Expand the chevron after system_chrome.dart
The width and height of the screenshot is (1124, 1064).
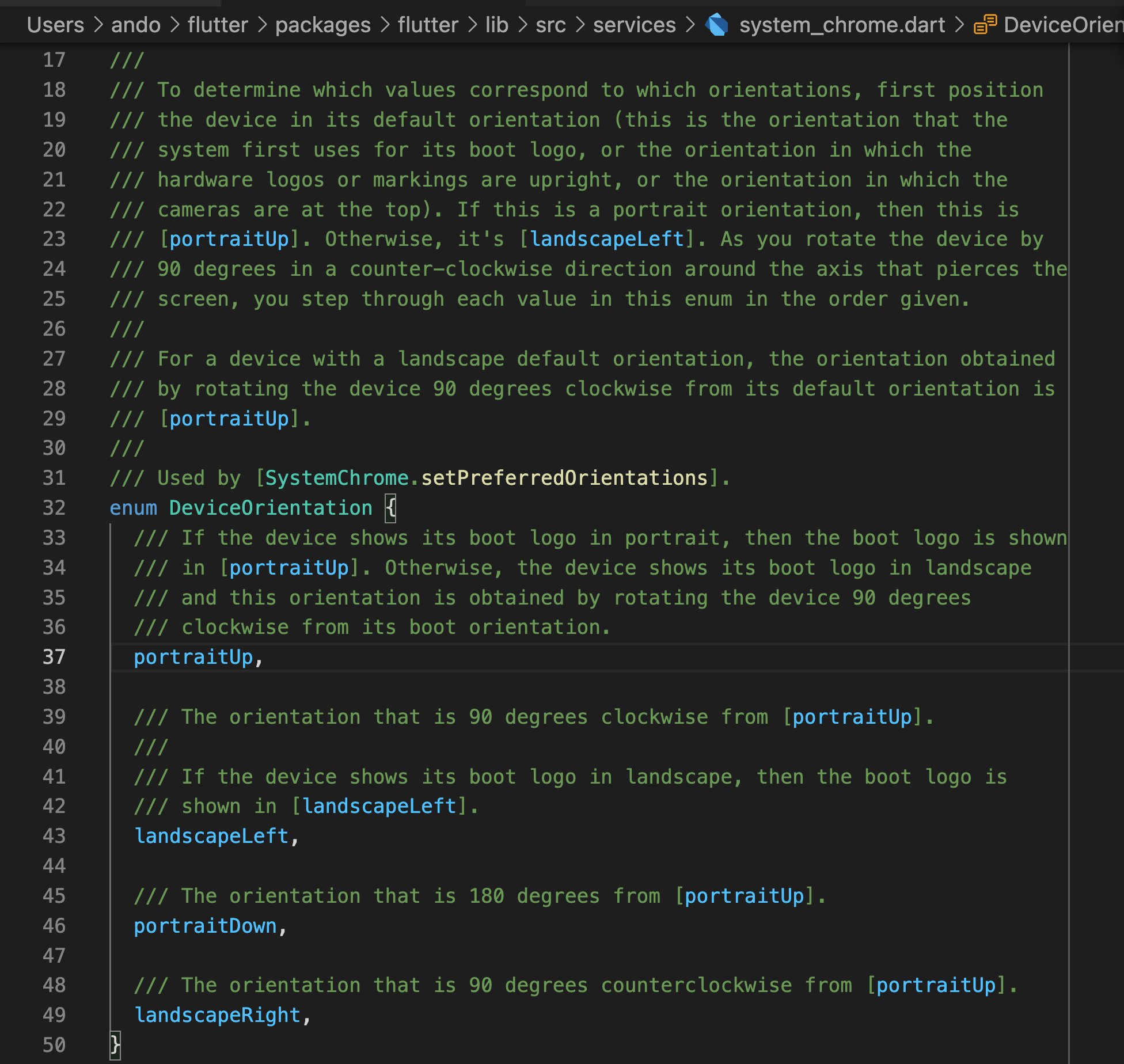click(960, 25)
